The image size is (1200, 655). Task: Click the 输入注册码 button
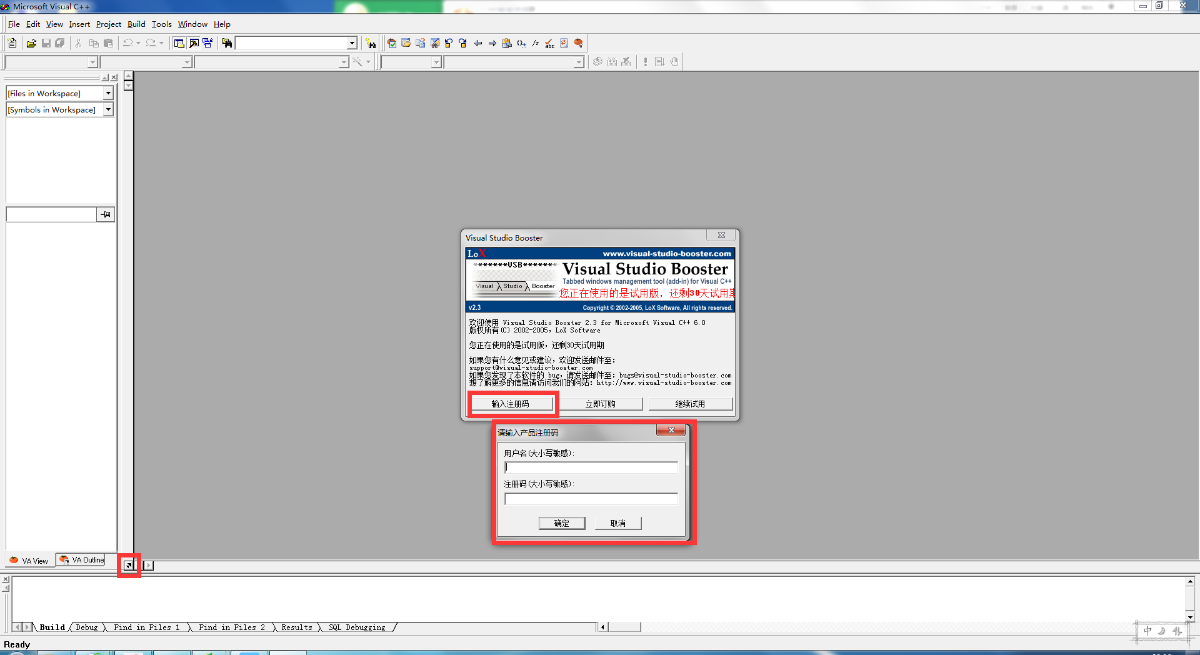pyautogui.click(x=510, y=404)
